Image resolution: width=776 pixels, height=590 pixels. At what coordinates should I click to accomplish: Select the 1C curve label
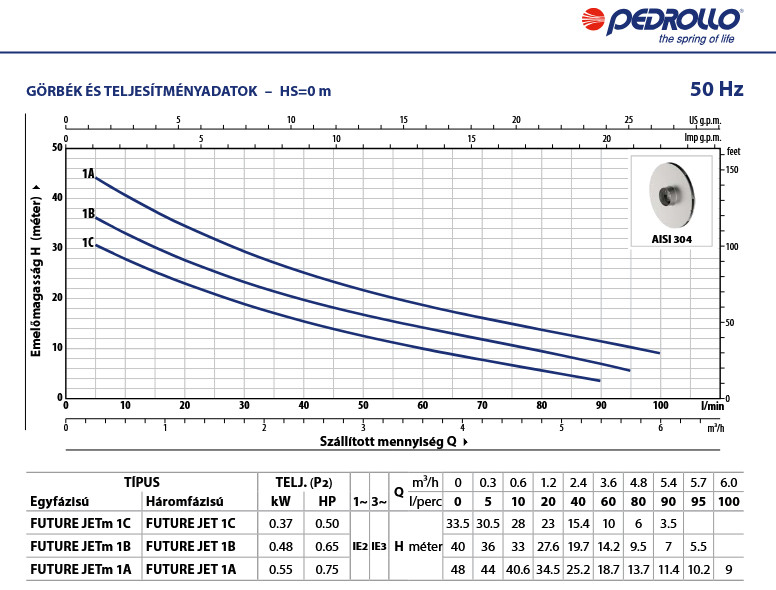[x=88, y=243]
